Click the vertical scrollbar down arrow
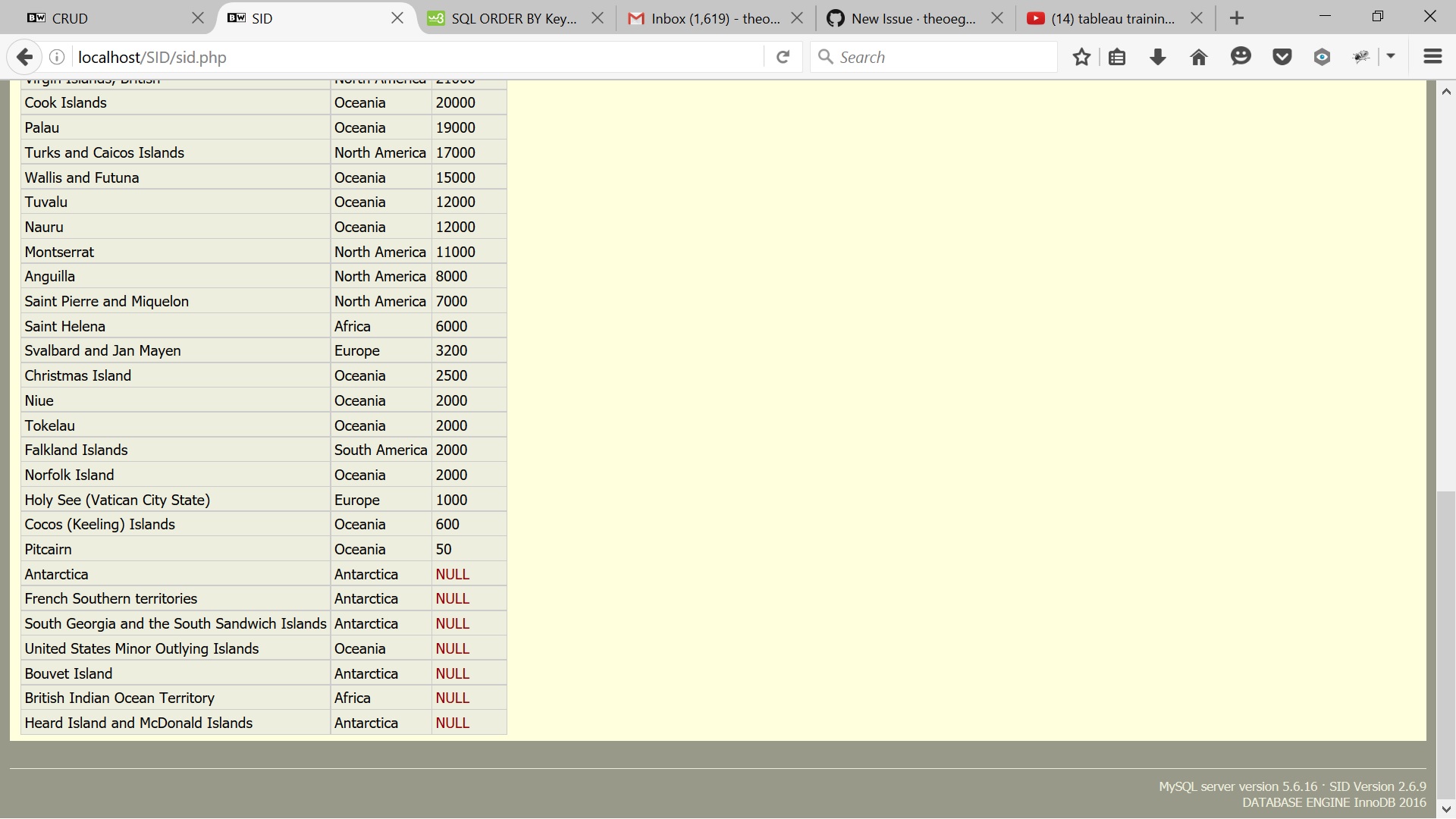This screenshot has height=819, width=1456. (1447, 808)
